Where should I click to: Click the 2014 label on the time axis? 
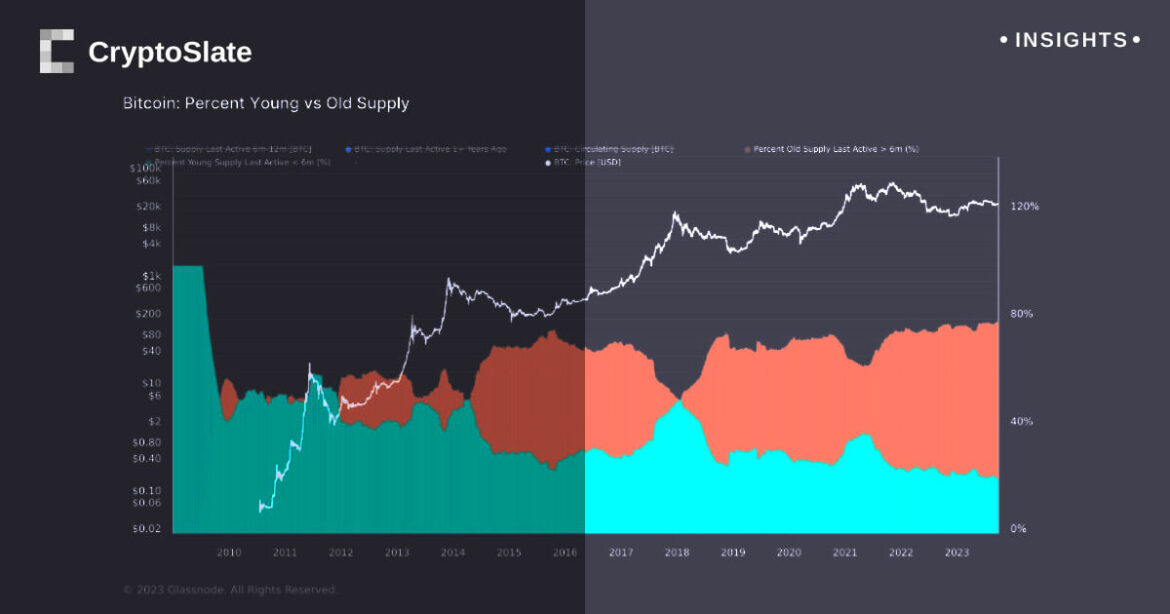coord(453,552)
